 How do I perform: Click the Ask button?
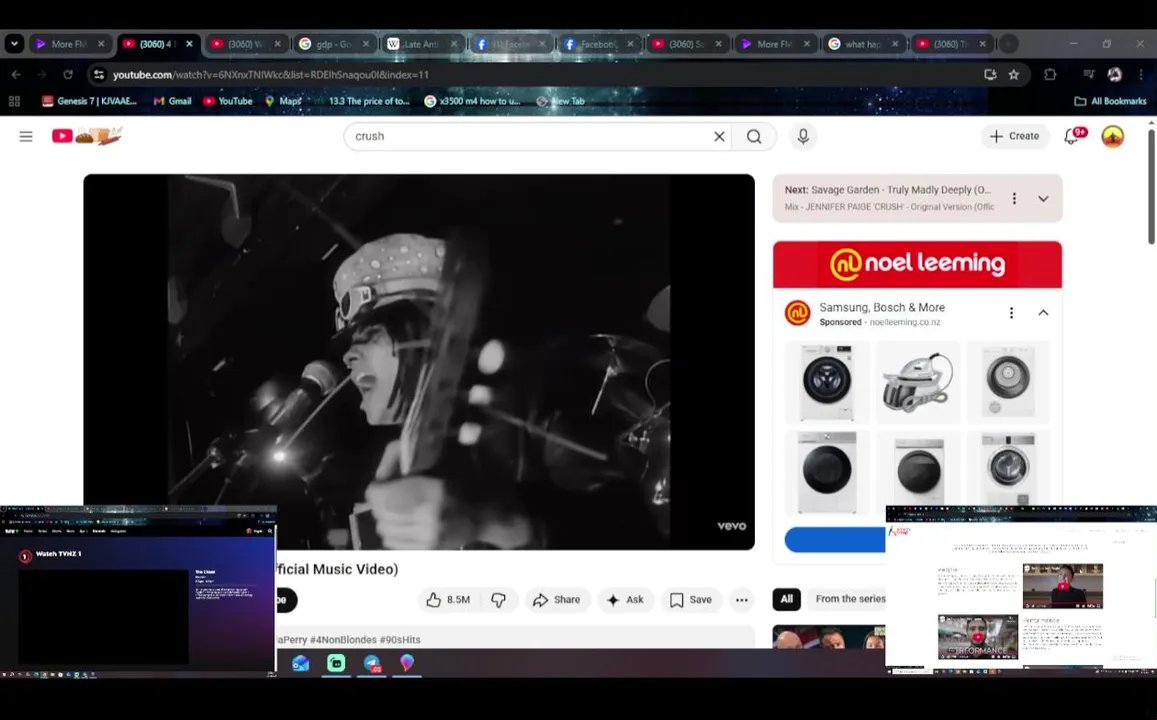626,600
